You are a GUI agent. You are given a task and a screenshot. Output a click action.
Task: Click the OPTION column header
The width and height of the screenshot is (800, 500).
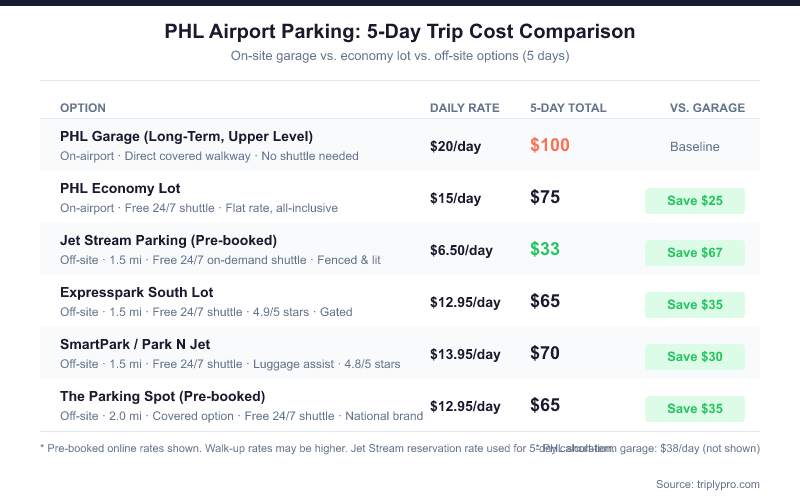tap(83, 108)
